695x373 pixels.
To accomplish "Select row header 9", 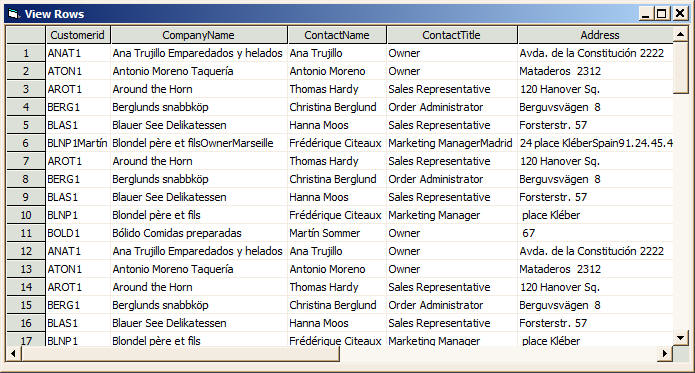I will 26,197.
